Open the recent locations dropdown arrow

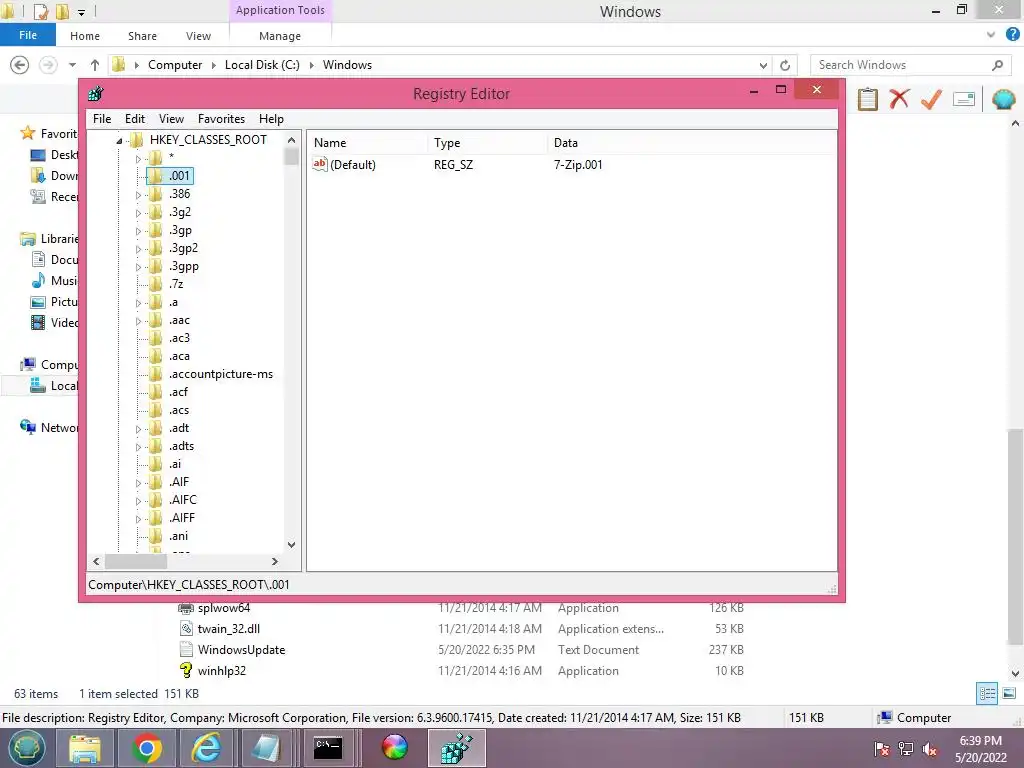72,65
